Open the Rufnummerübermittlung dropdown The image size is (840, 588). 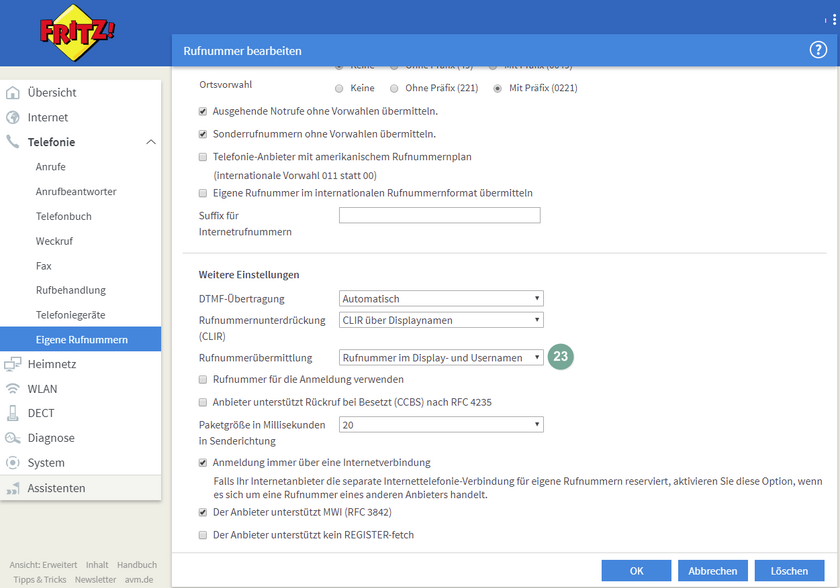point(441,357)
